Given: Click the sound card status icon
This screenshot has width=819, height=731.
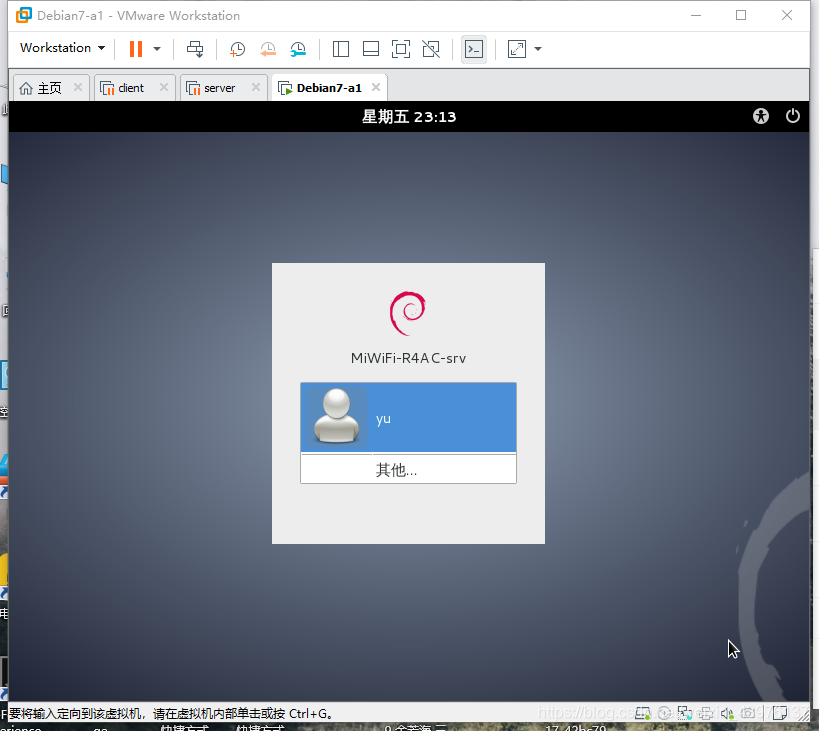Looking at the screenshot, I should pos(727,713).
